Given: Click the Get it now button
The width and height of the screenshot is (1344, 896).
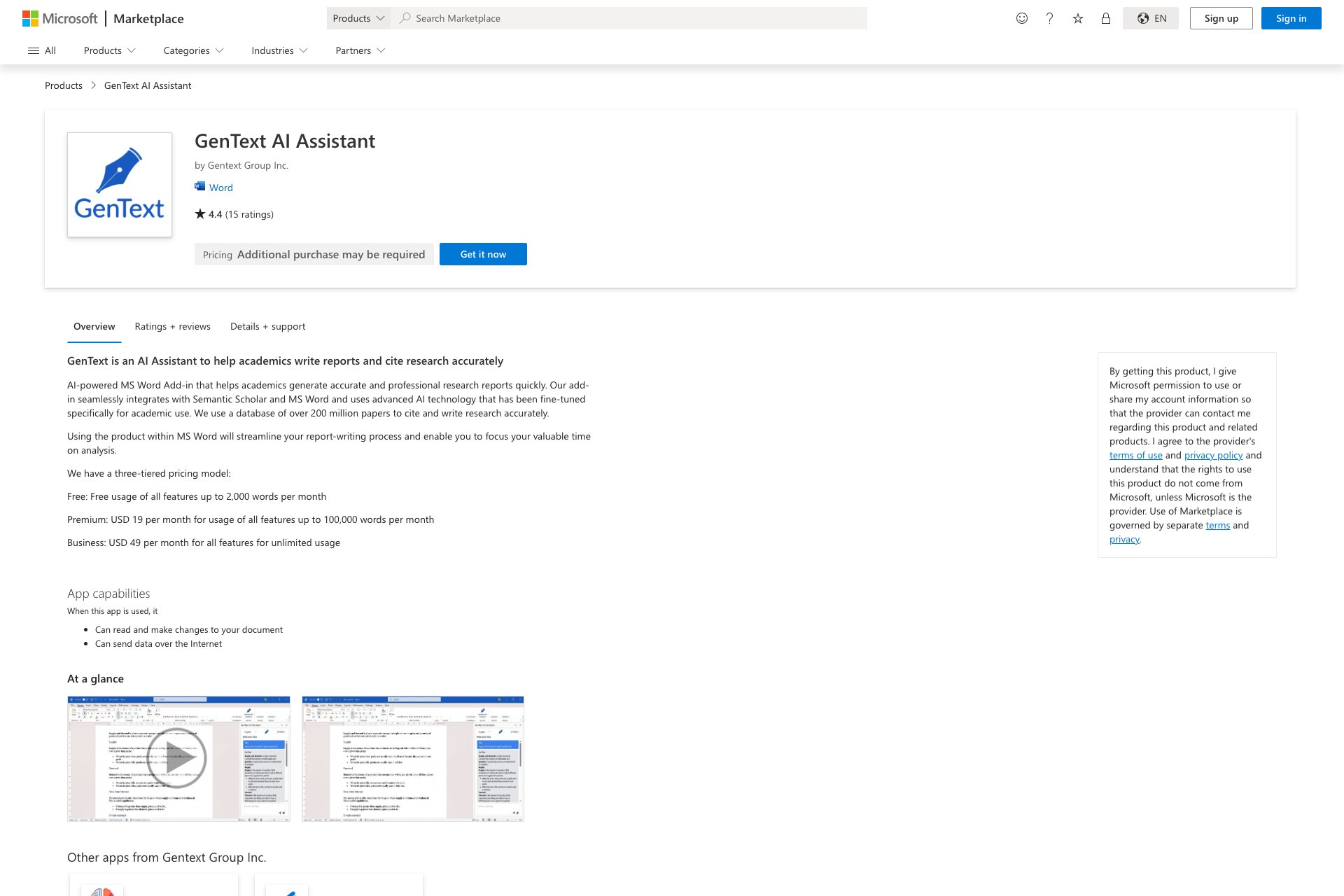Looking at the screenshot, I should [x=483, y=253].
